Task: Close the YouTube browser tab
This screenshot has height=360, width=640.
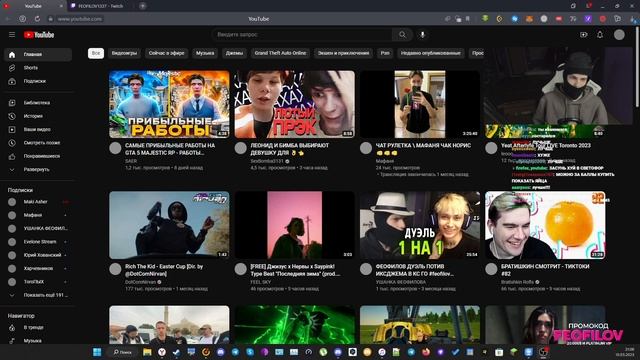Action: [x=61, y=6]
